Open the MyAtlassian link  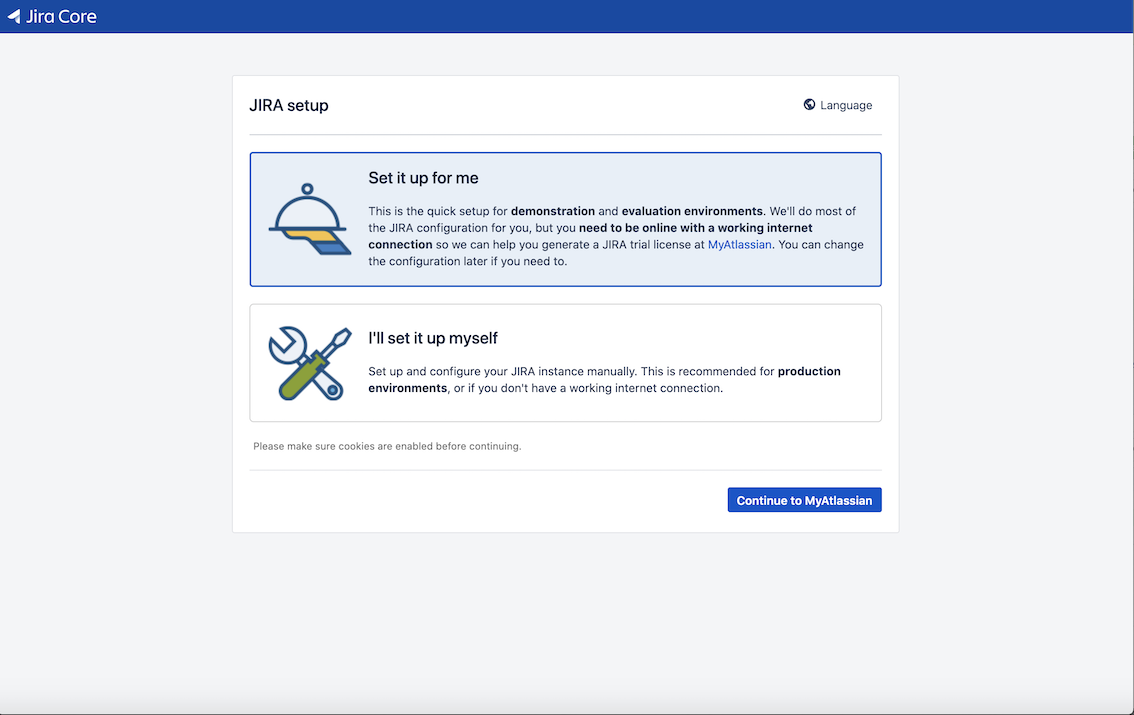[739, 244]
